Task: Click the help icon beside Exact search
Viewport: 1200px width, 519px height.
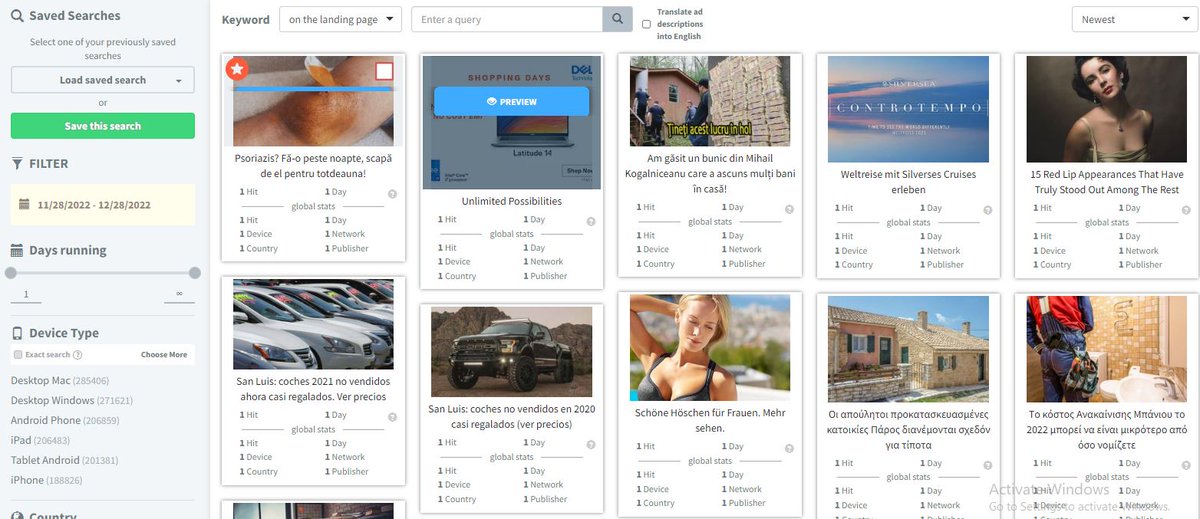Action: [x=78, y=355]
